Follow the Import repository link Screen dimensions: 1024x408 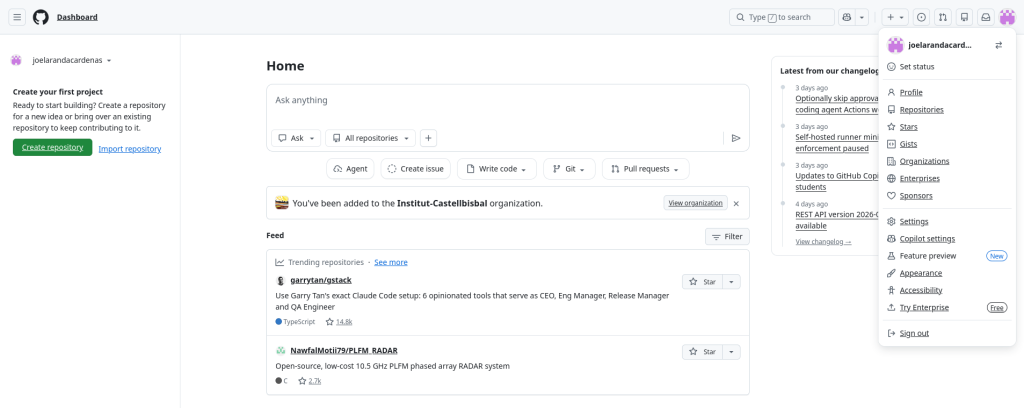[129, 149]
